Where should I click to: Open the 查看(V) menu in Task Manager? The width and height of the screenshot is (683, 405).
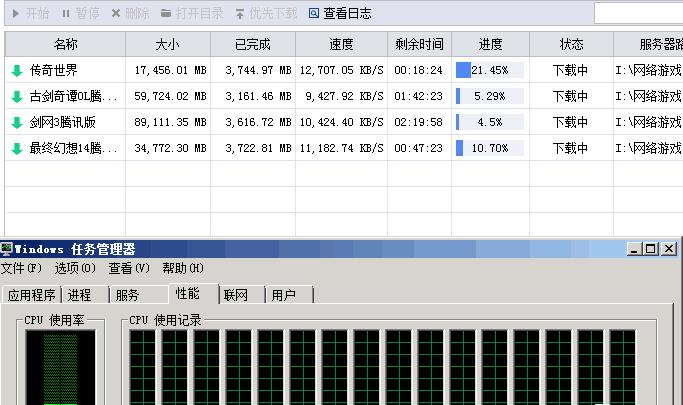click(x=129, y=268)
